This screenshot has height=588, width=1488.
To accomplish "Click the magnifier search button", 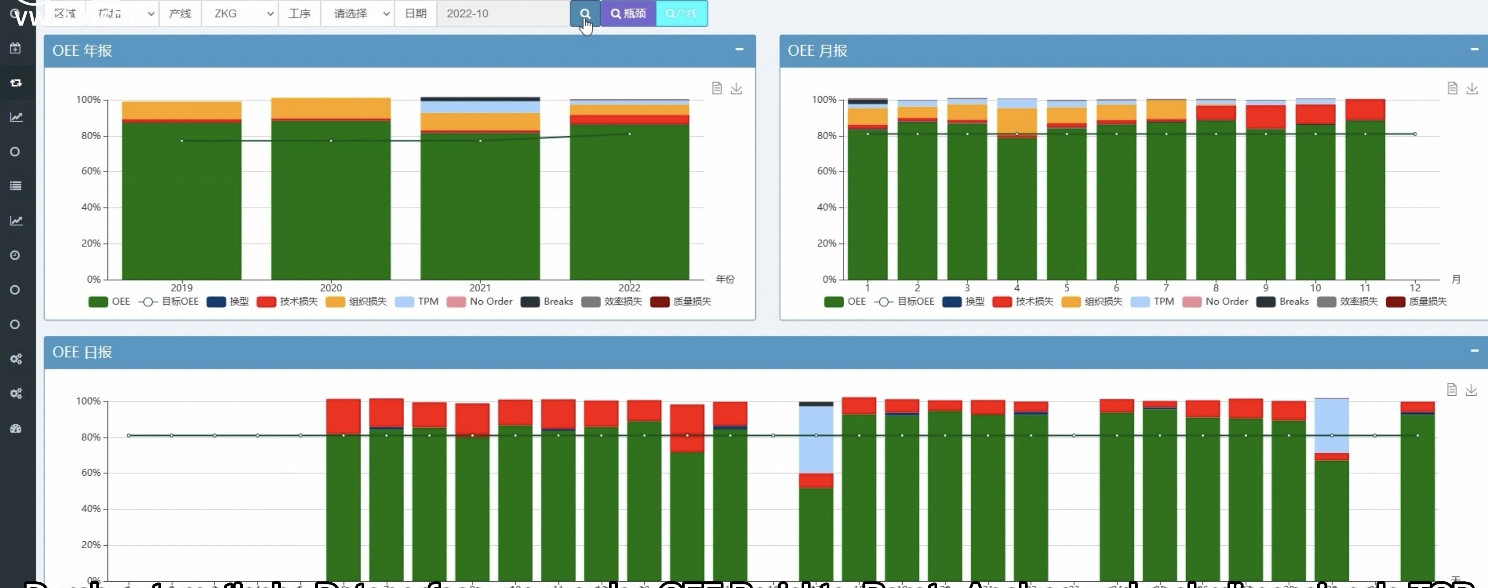I will pyautogui.click(x=585, y=14).
